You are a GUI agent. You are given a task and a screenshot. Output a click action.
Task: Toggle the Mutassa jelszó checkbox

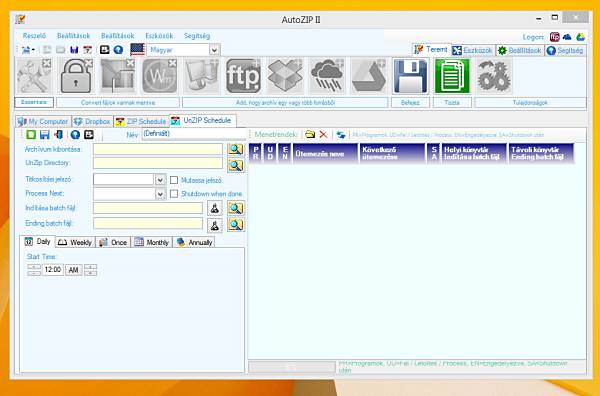pos(174,180)
